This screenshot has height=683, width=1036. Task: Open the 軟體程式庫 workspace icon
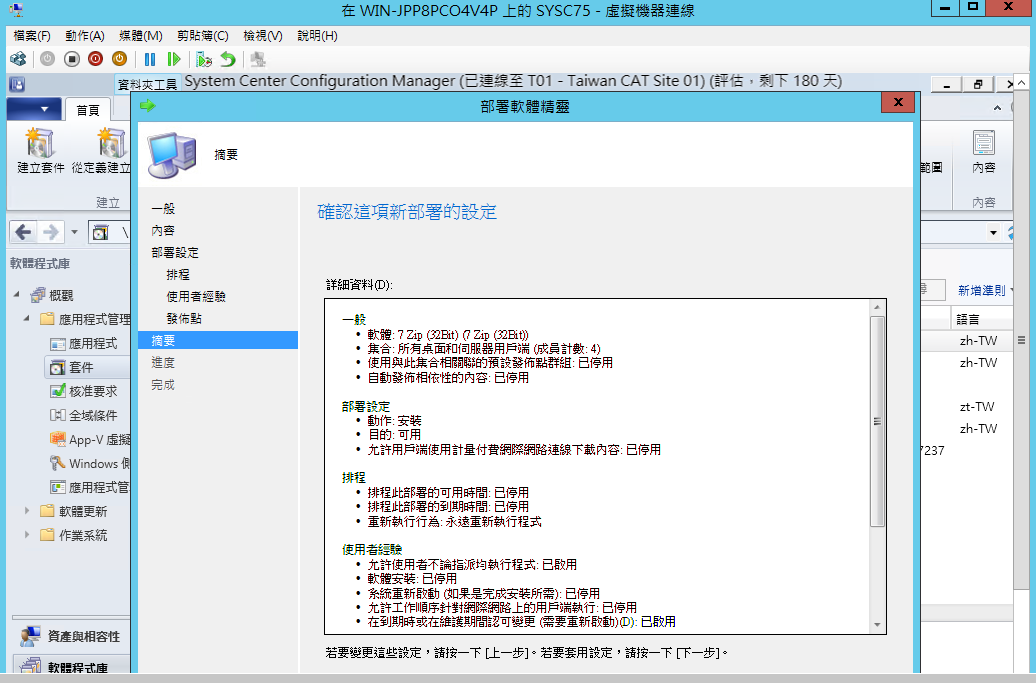[30, 666]
